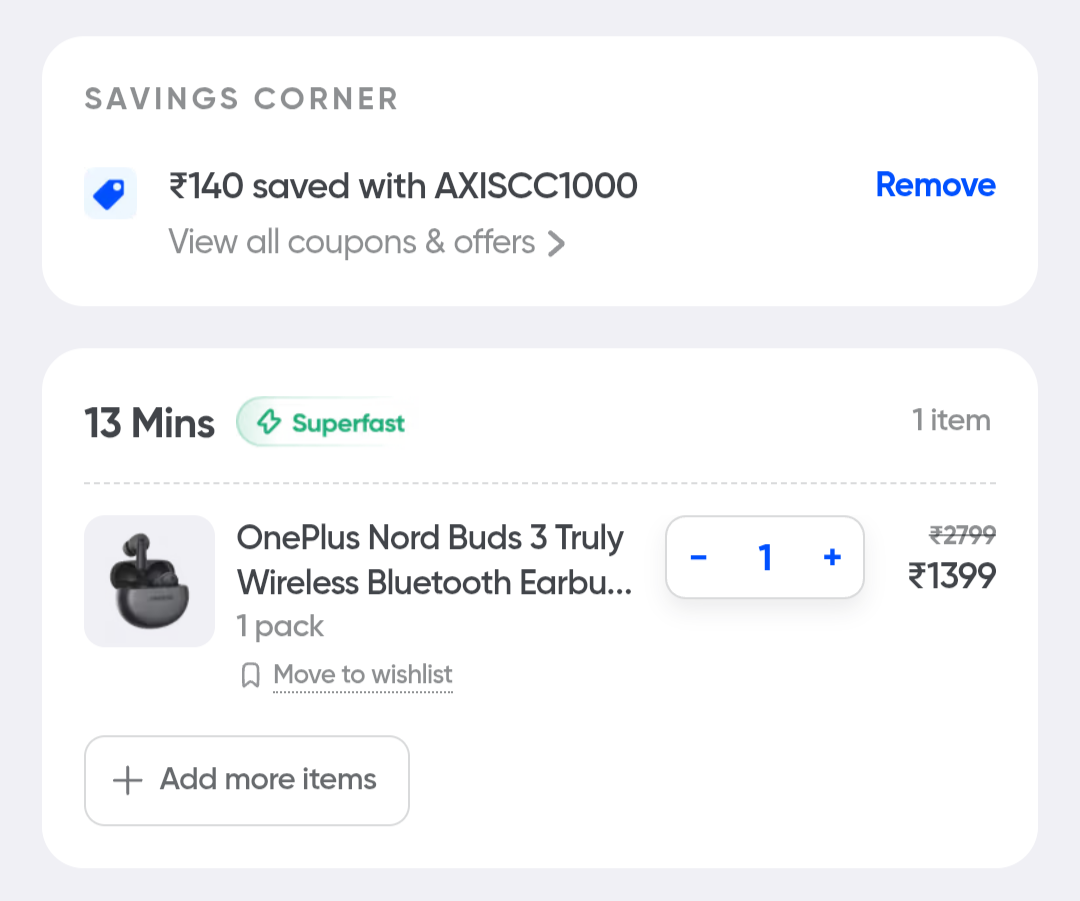Remove the AXISCC1000 coupon
This screenshot has width=1080, height=901.
(x=935, y=185)
